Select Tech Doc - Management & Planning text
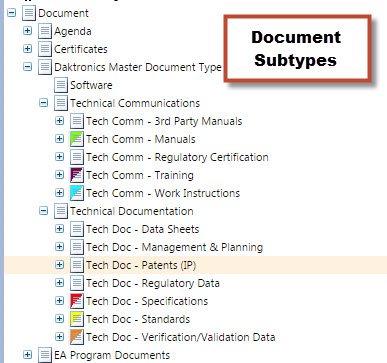 point(175,248)
